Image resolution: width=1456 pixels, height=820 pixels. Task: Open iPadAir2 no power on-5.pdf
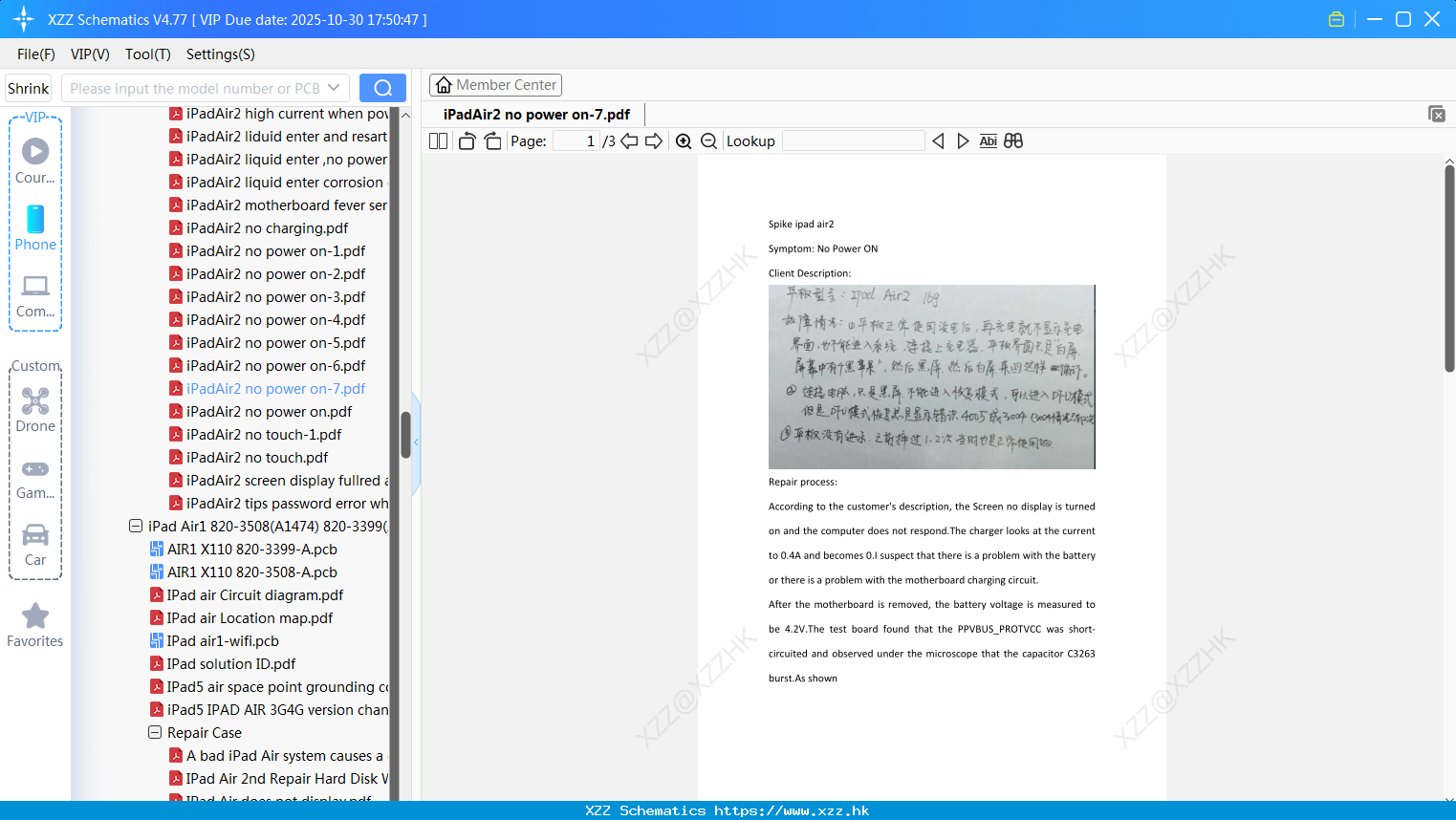click(x=275, y=343)
